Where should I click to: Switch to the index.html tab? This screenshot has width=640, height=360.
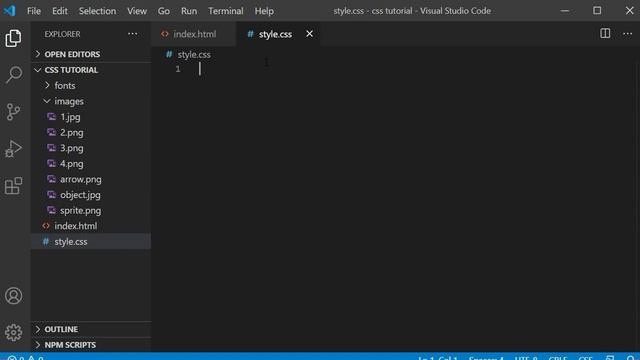[193, 34]
